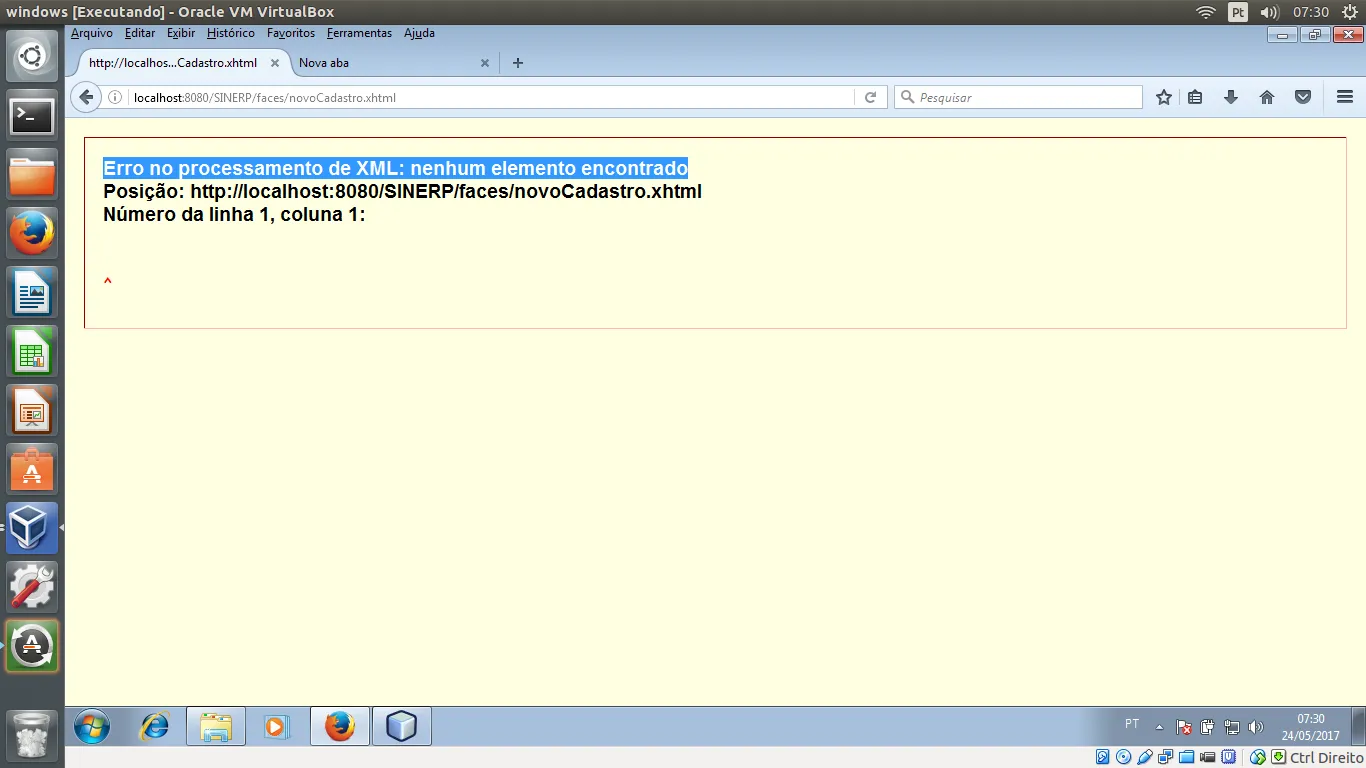Focus the Pesquisar search box
1366x768 pixels.
(x=1018, y=97)
